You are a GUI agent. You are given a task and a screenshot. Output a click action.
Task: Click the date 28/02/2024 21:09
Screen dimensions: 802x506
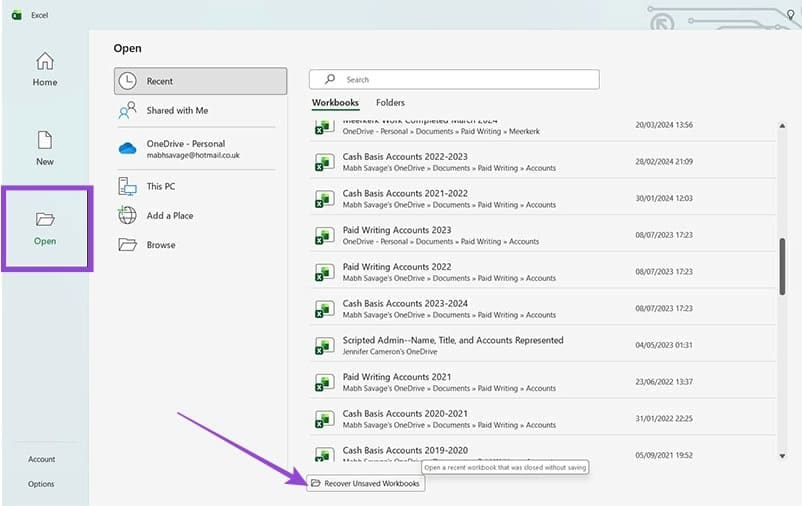click(664, 161)
